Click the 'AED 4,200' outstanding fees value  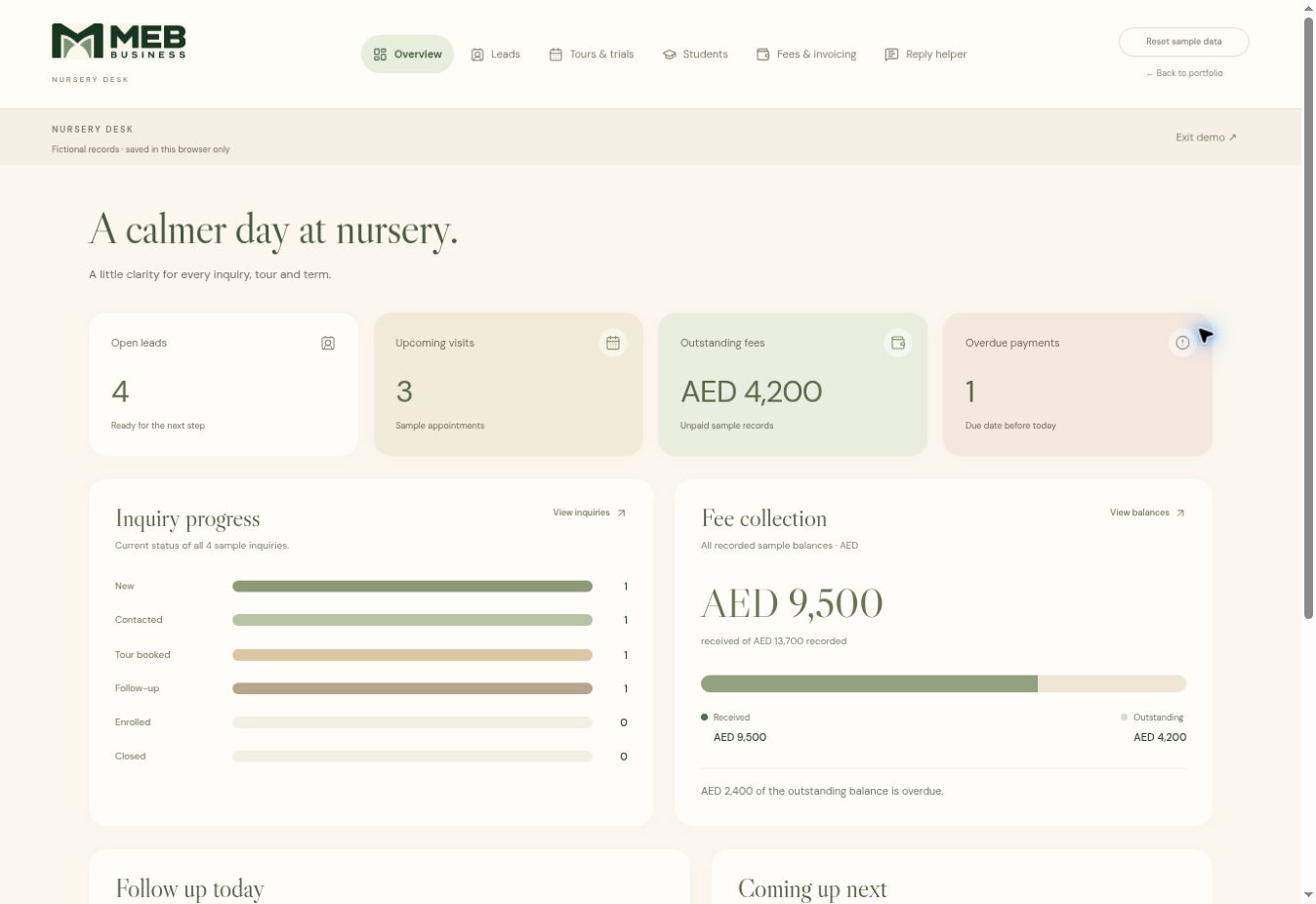pyautogui.click(x=751, y=392)
